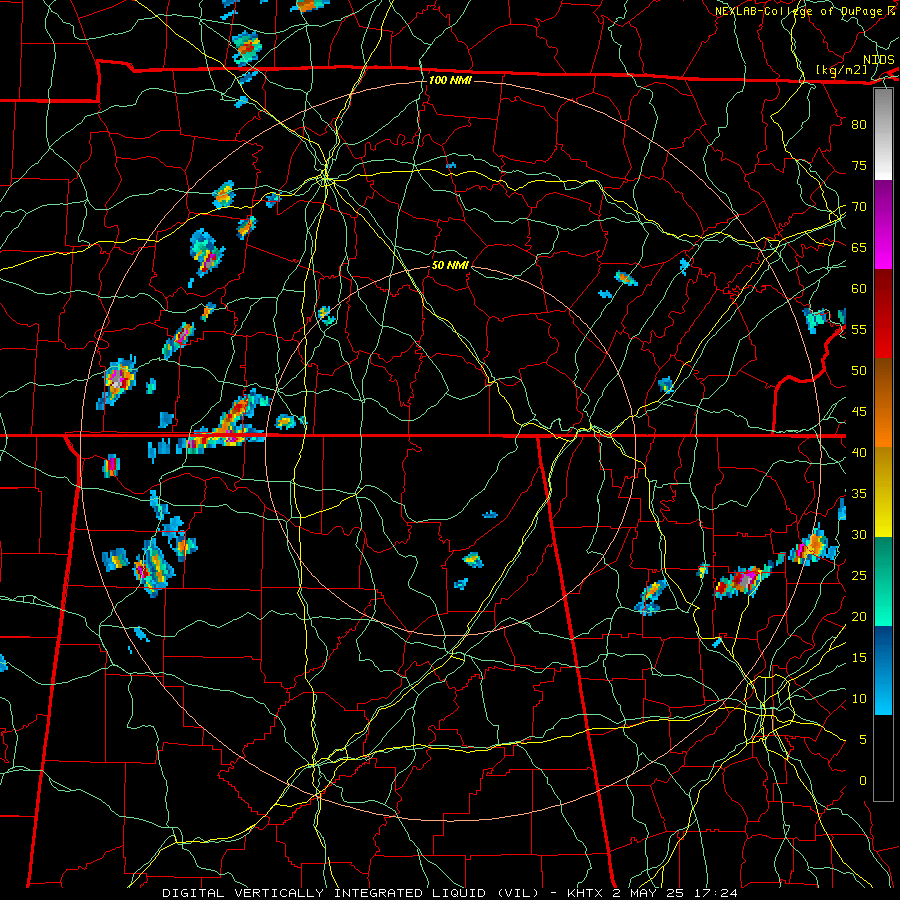Image resolution: width=900 pixels, height=900 pixels.
Task: Click the 20 value on the color scale
Action: click(859, 616)
